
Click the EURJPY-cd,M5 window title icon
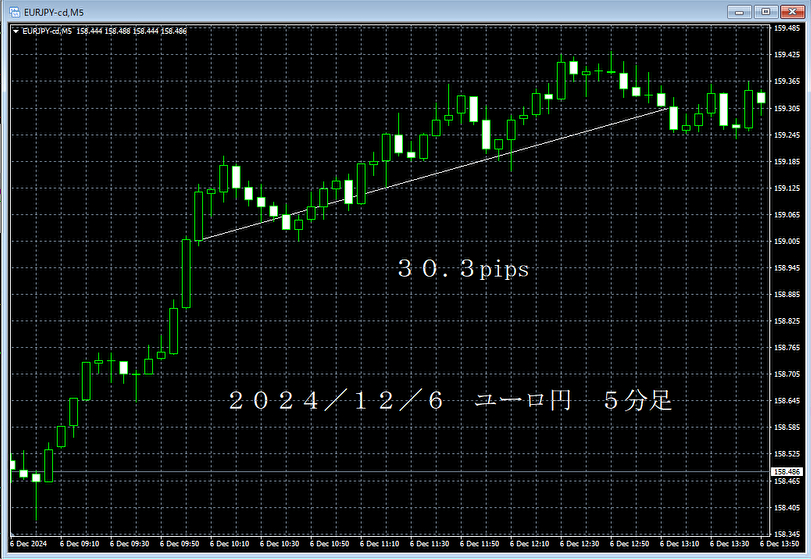click(14, 12)
